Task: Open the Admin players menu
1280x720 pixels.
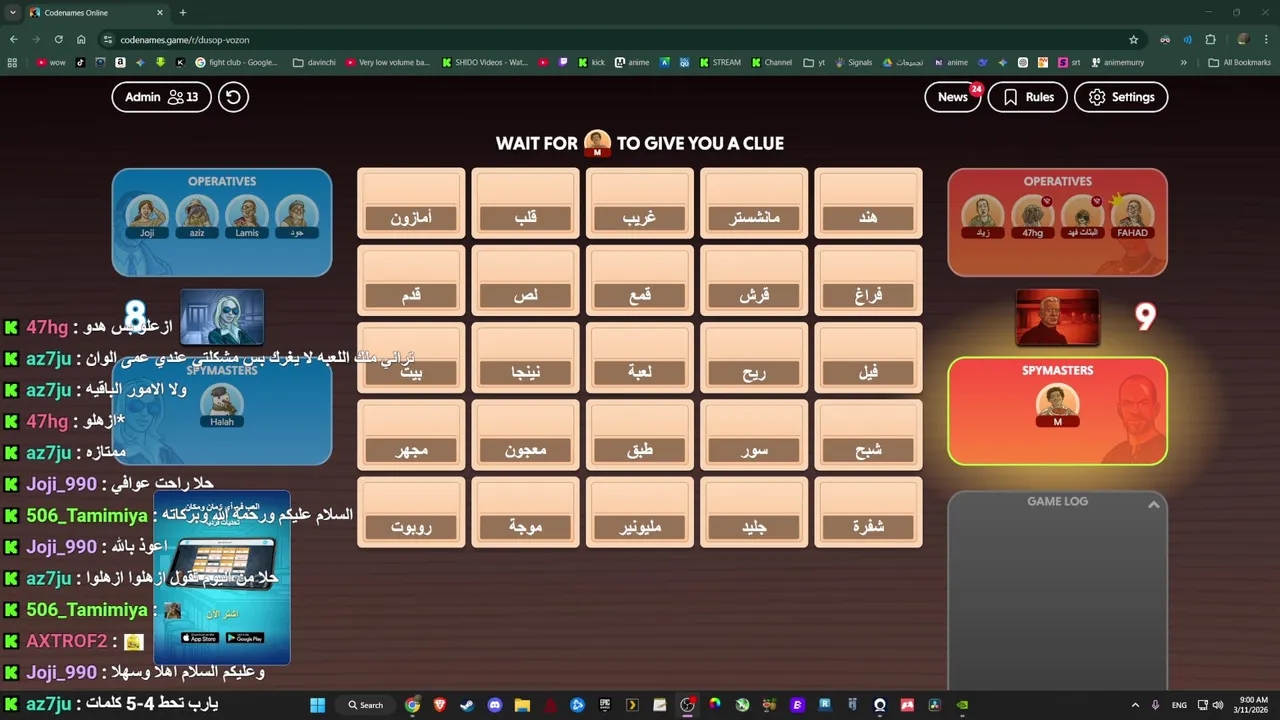Action: click(x=161, y=97)
